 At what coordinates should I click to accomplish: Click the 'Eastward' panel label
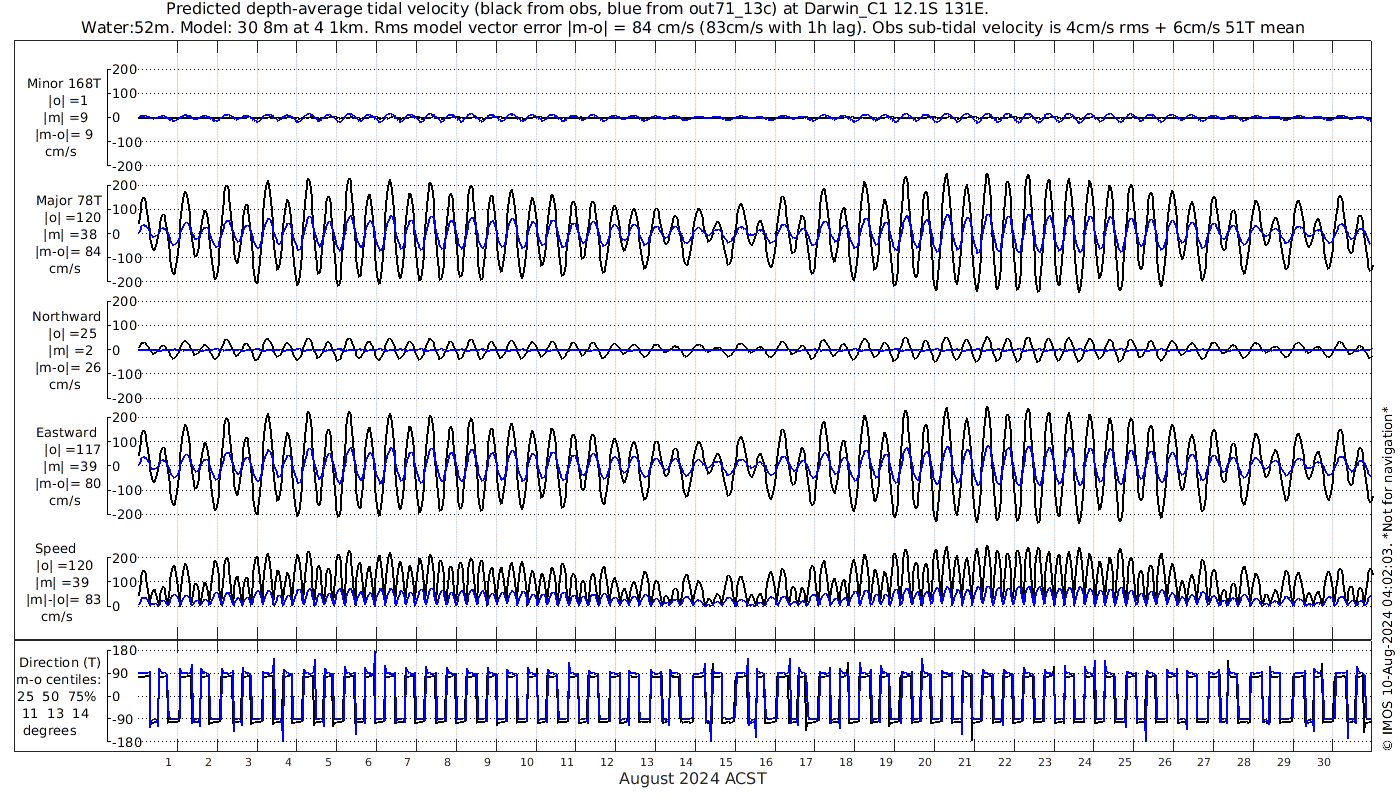(66, 433)
